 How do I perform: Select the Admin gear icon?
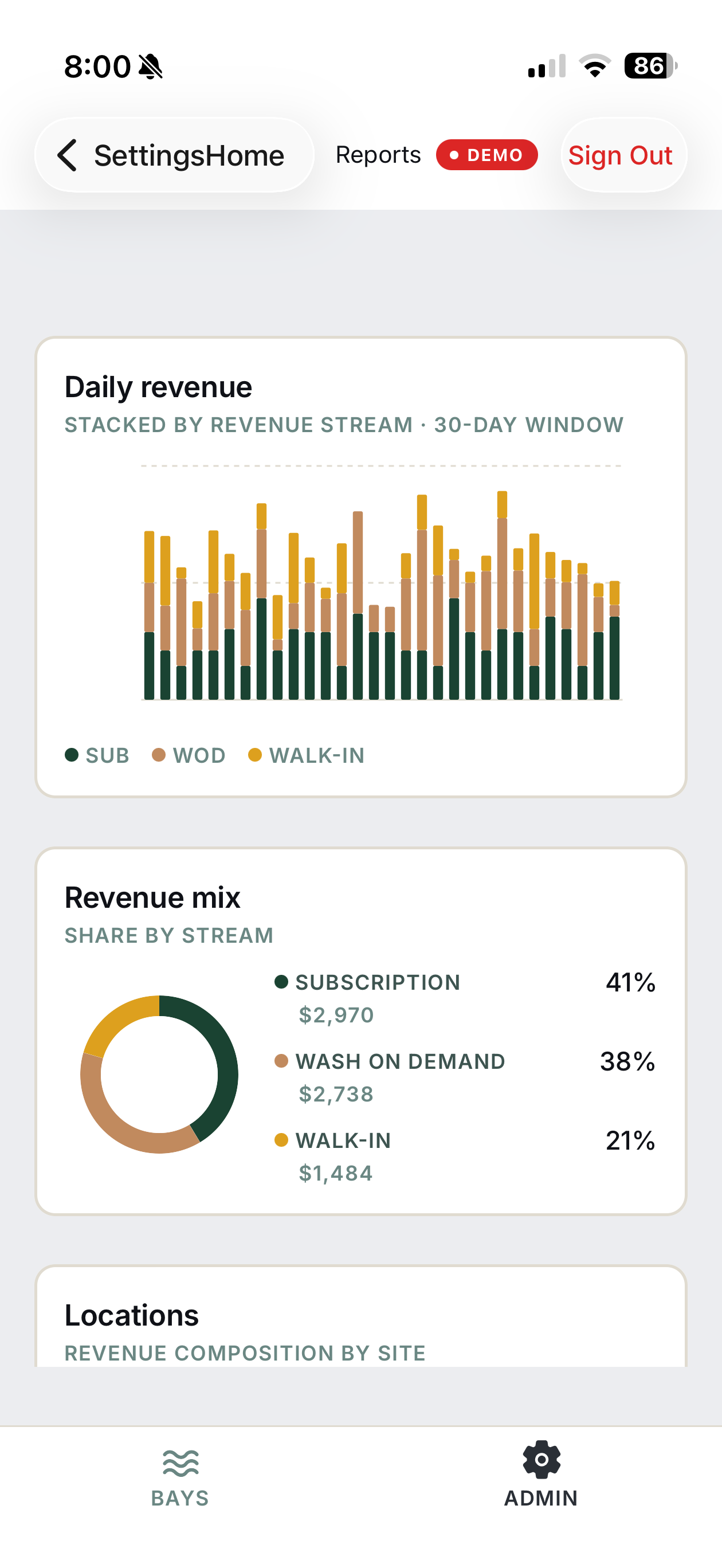click(541, 1459)
